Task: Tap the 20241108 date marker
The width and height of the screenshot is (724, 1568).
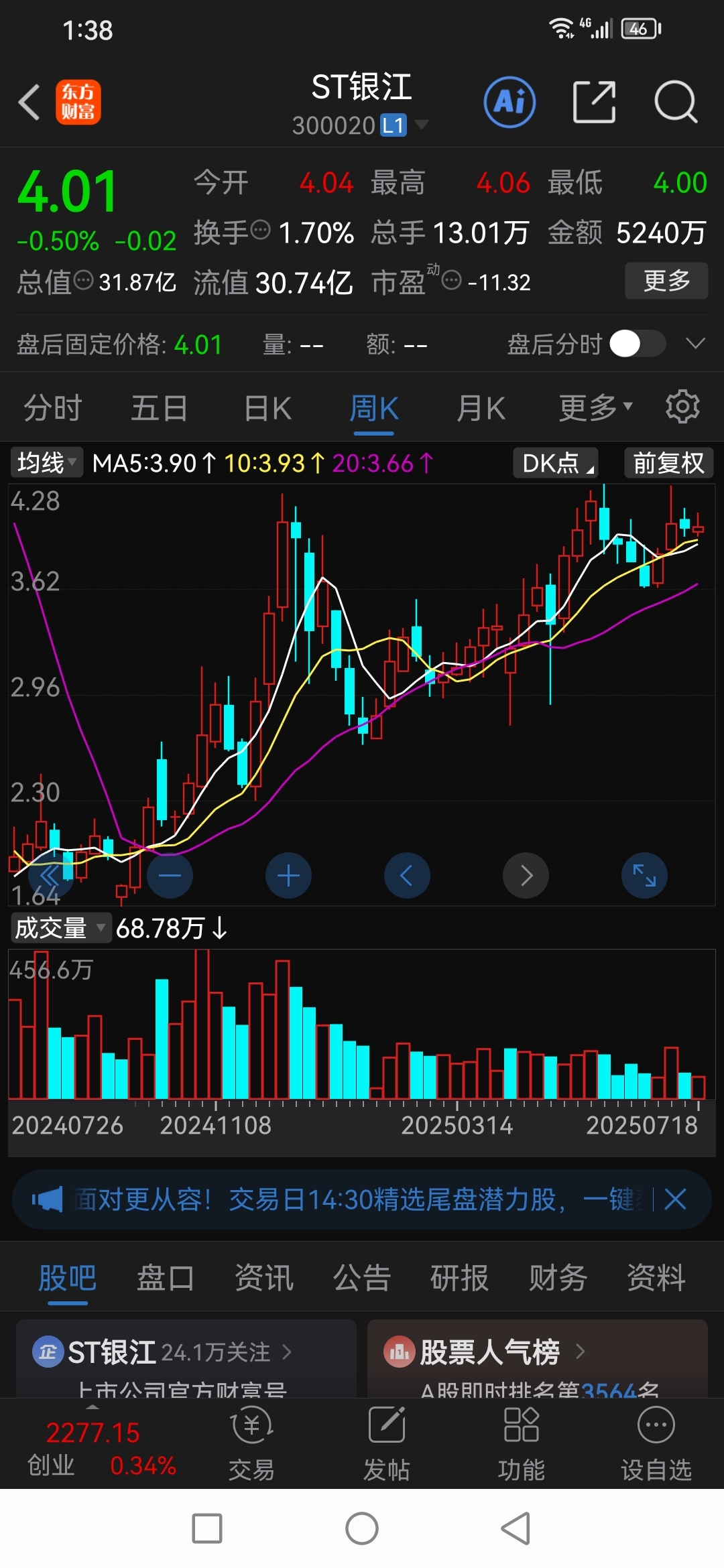Action: [215, 1125]
